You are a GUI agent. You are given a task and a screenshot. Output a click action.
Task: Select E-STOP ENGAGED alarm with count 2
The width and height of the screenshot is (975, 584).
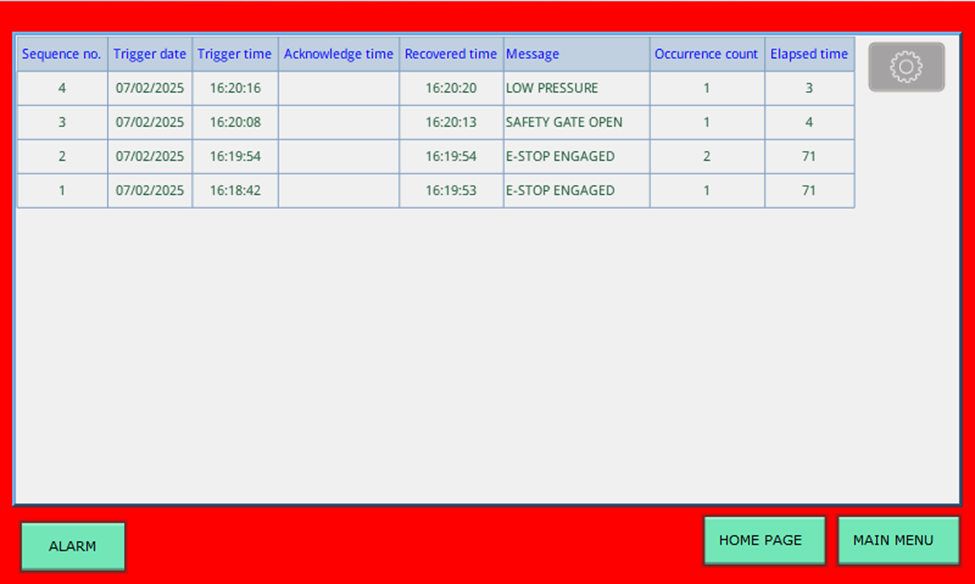click(x=575, y=156)
